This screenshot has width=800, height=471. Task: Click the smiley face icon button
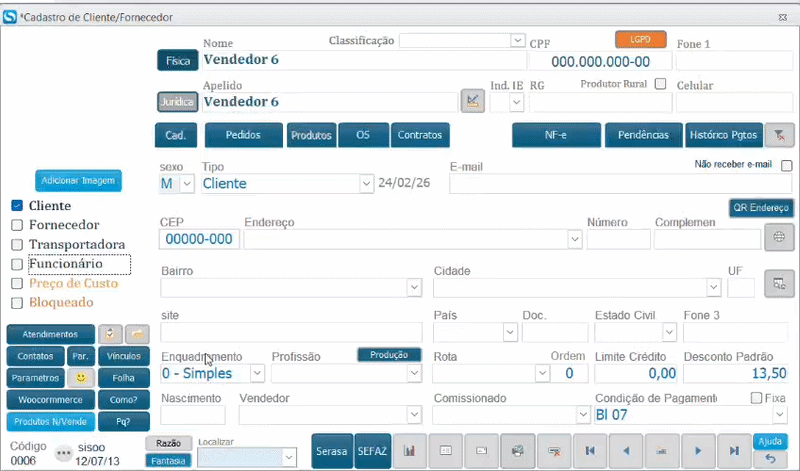(x=80, y=378)
